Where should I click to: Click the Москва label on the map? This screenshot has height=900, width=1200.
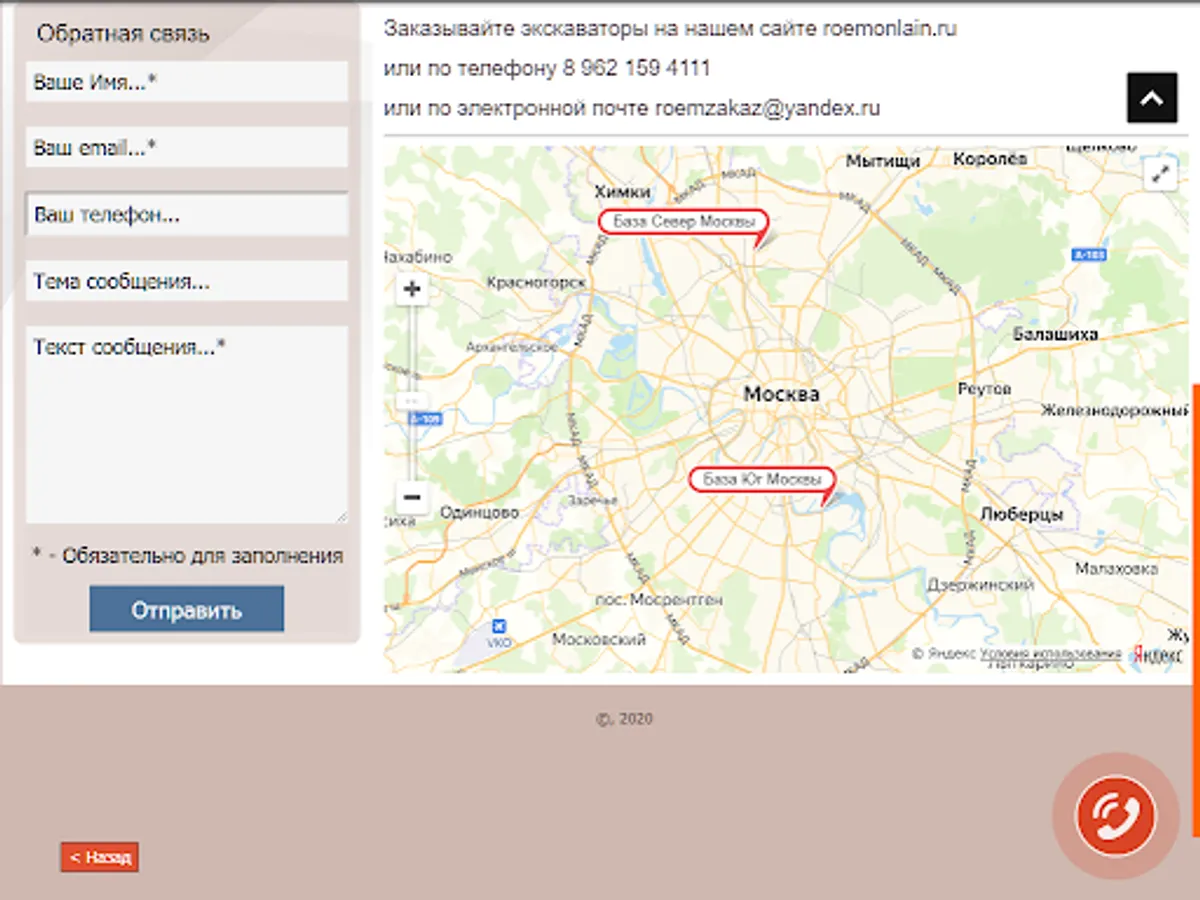[x=781, y=394]
